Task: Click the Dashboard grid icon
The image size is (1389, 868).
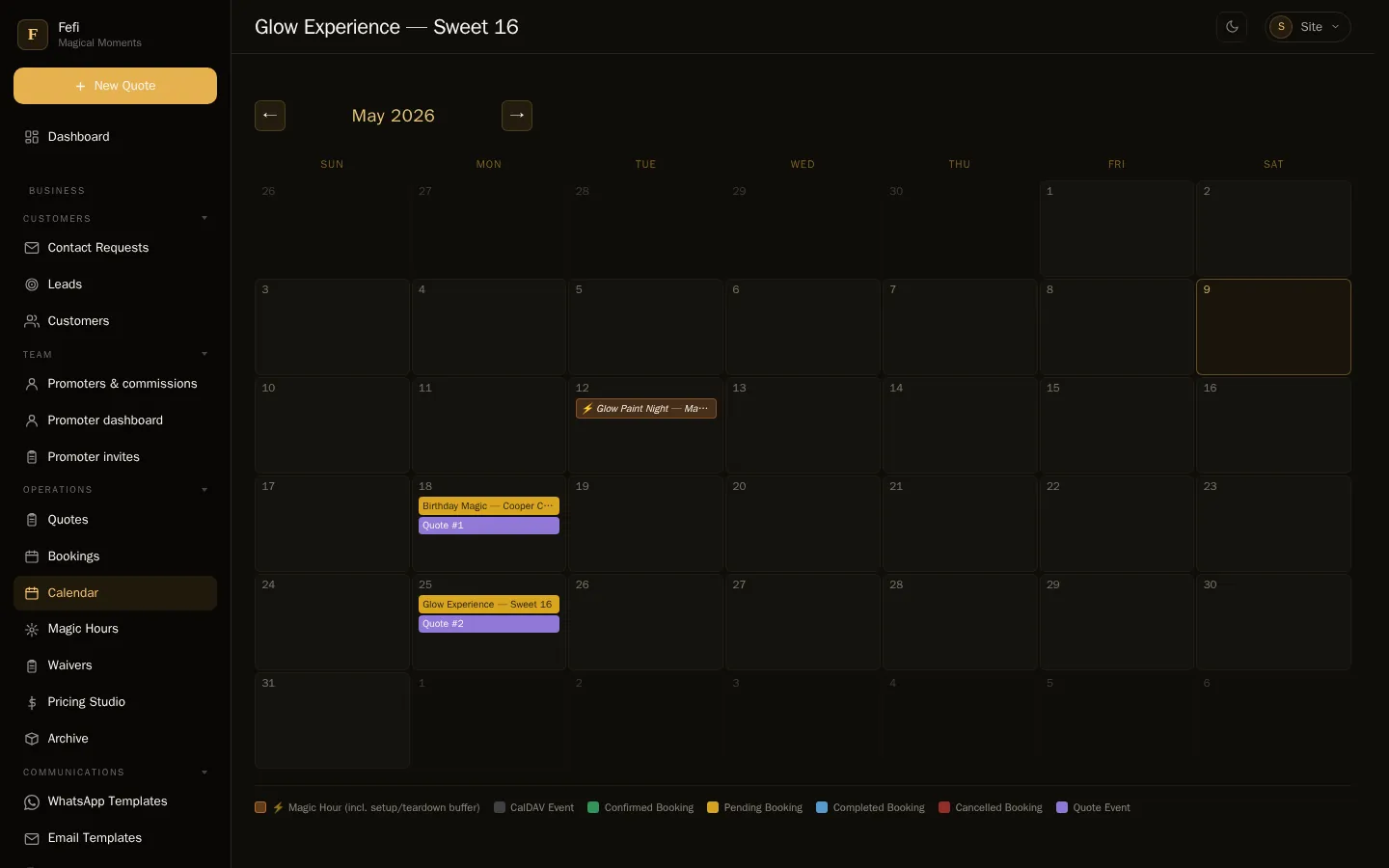Action: pos(32,137)
